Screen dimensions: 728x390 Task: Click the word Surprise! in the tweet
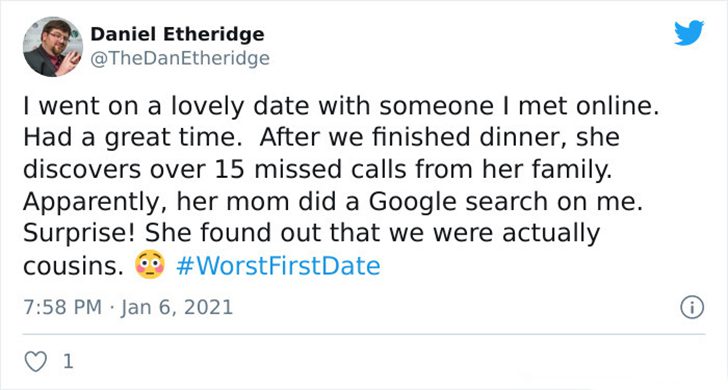[79, 234]
